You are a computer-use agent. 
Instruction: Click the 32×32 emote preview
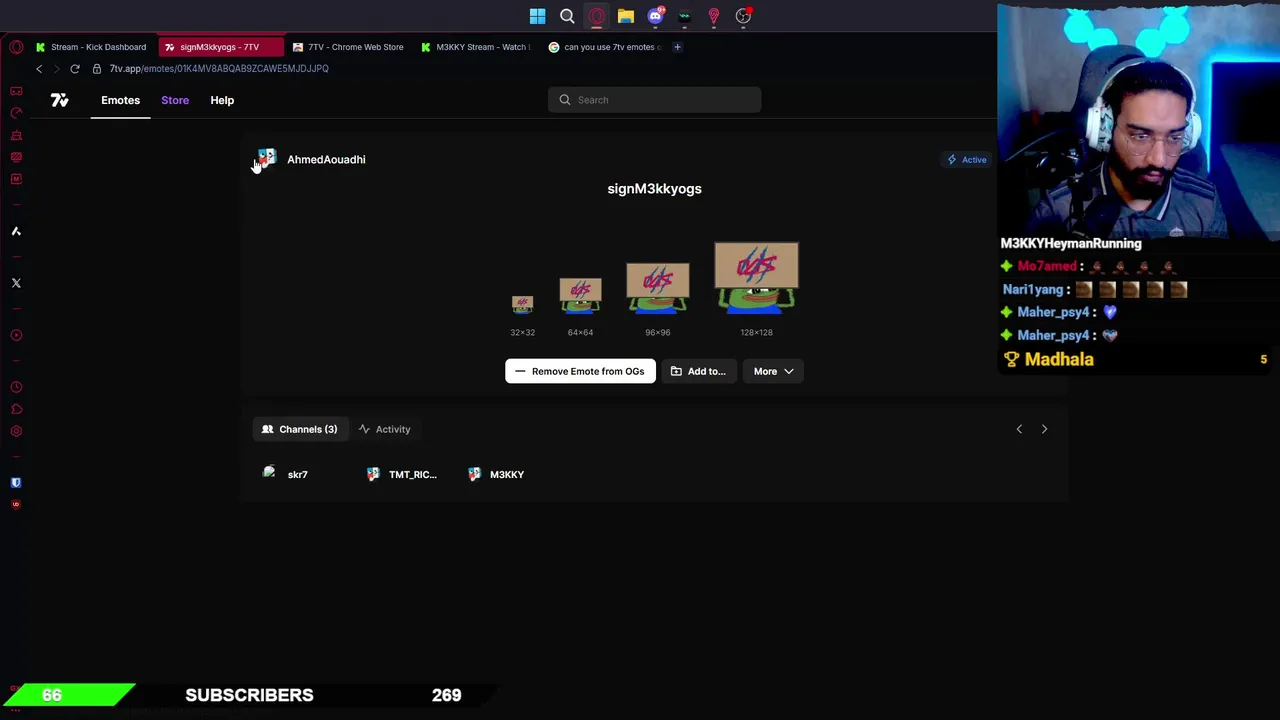pyautogui.click(x=522, y=304)
